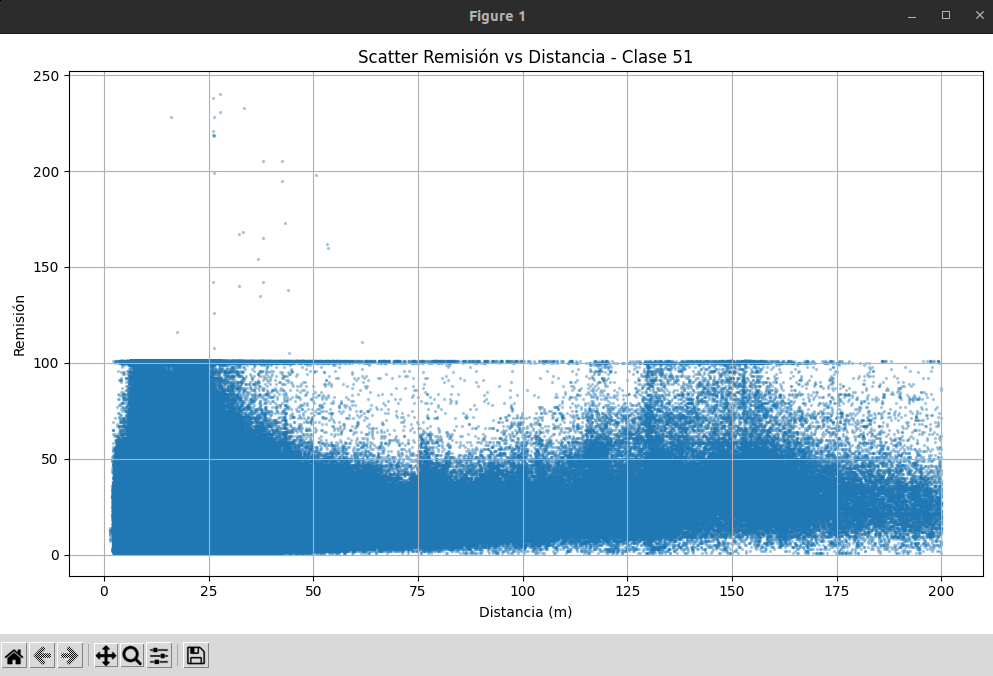The height and width of the screenshot is (676, 993).
Task: Click the 200 tick label on the x-axis
Action: 941,591
